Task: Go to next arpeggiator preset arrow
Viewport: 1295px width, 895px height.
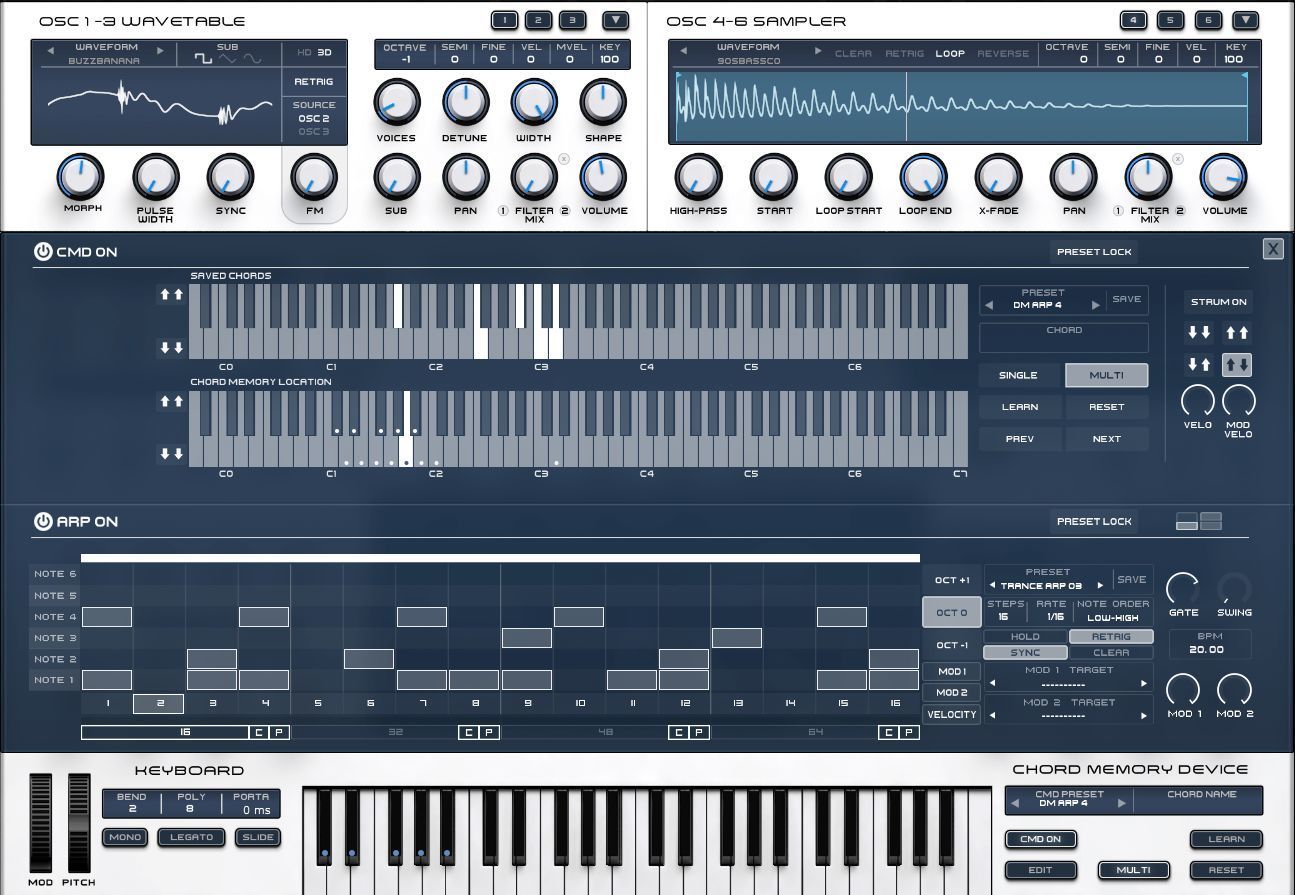Action: (1100, 586)
